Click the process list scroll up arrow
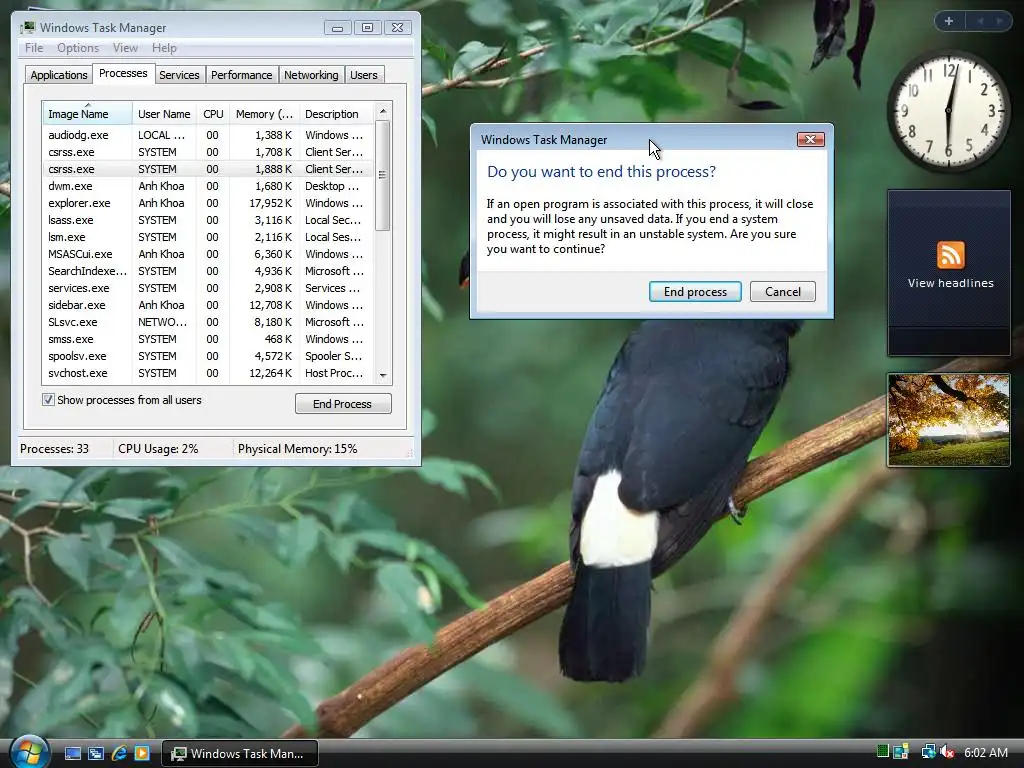The width and height of the screenshot is (1024, 768). coord(383,112)
